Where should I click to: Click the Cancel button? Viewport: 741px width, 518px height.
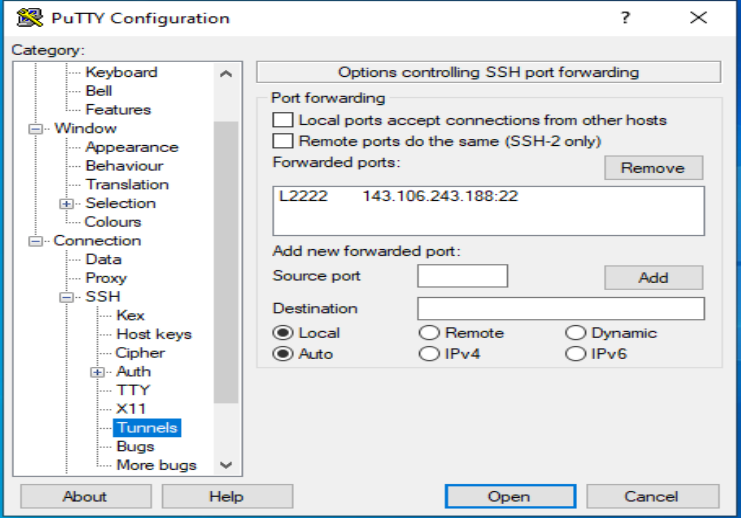(x=653, y=496)
